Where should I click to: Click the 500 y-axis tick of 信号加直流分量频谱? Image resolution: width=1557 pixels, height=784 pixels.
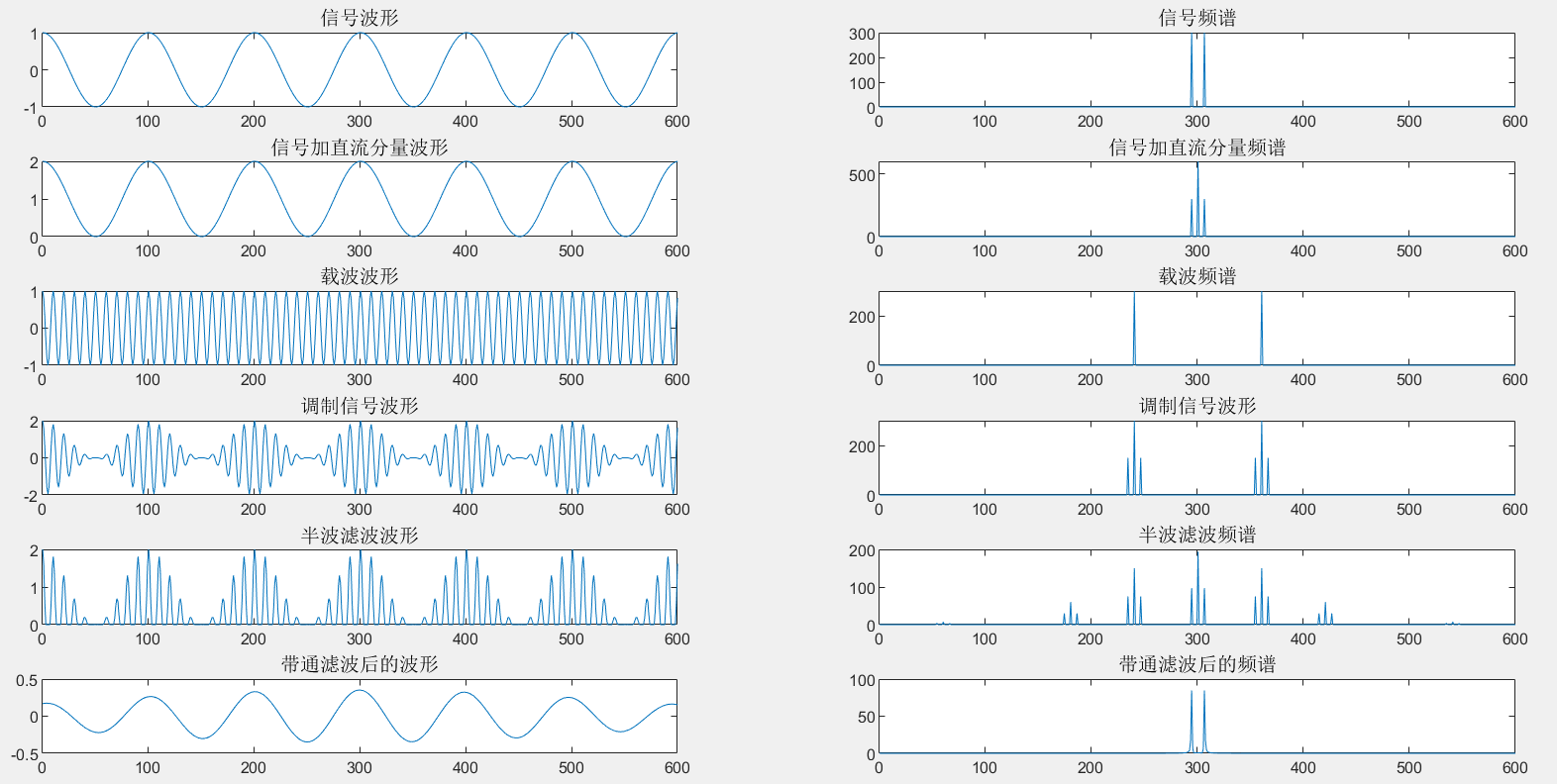click(863, 175)
